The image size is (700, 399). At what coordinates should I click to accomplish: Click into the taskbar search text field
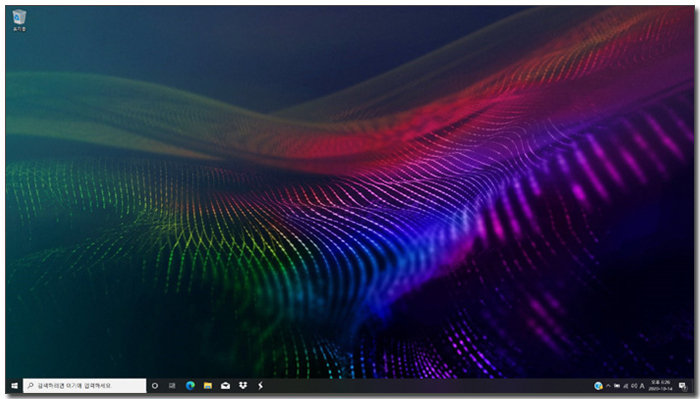(x=85, y=386)
